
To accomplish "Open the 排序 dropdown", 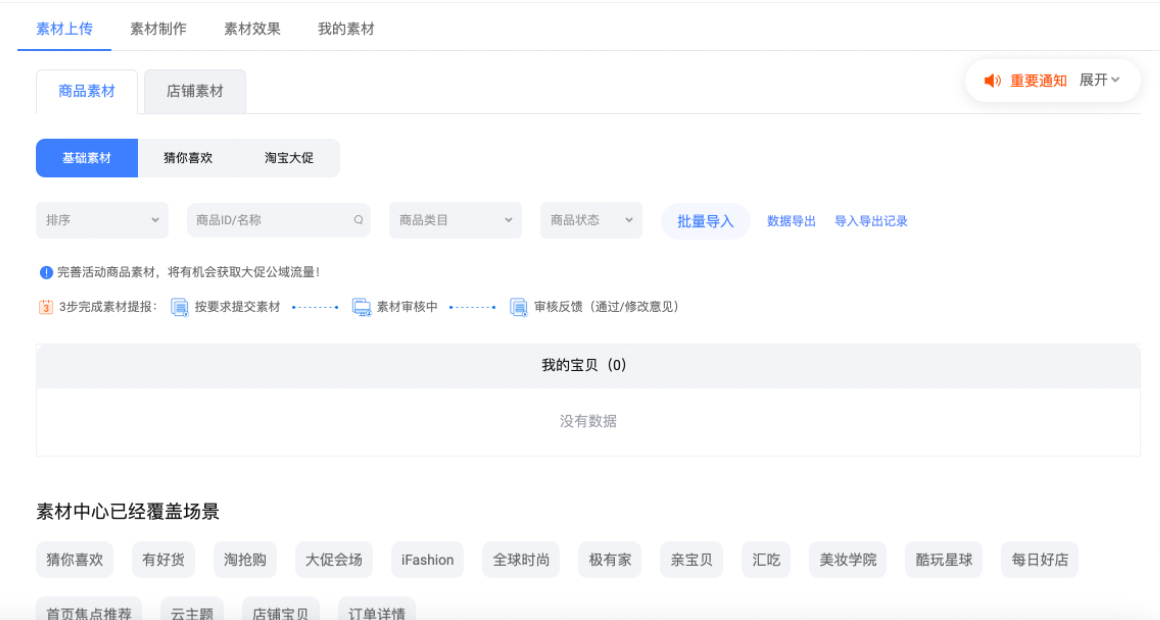I will click(x=101, y=220).
